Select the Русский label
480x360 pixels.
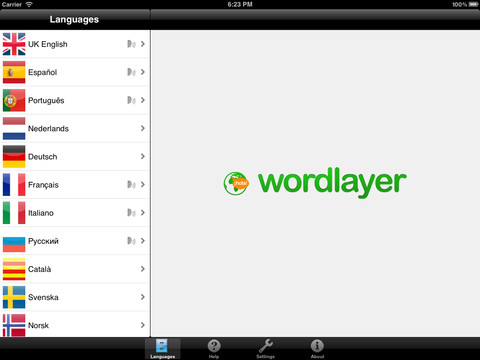(x=43, y=241)
